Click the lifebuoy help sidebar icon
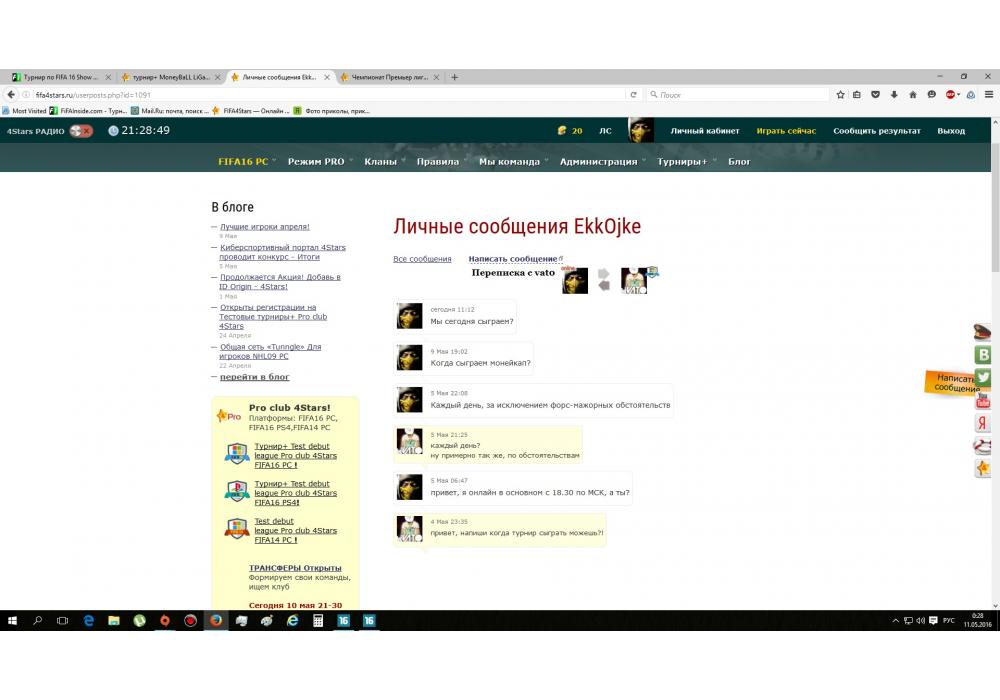Image resolution: width=1000 pixels, height=700 pixels. coord(984,446)
